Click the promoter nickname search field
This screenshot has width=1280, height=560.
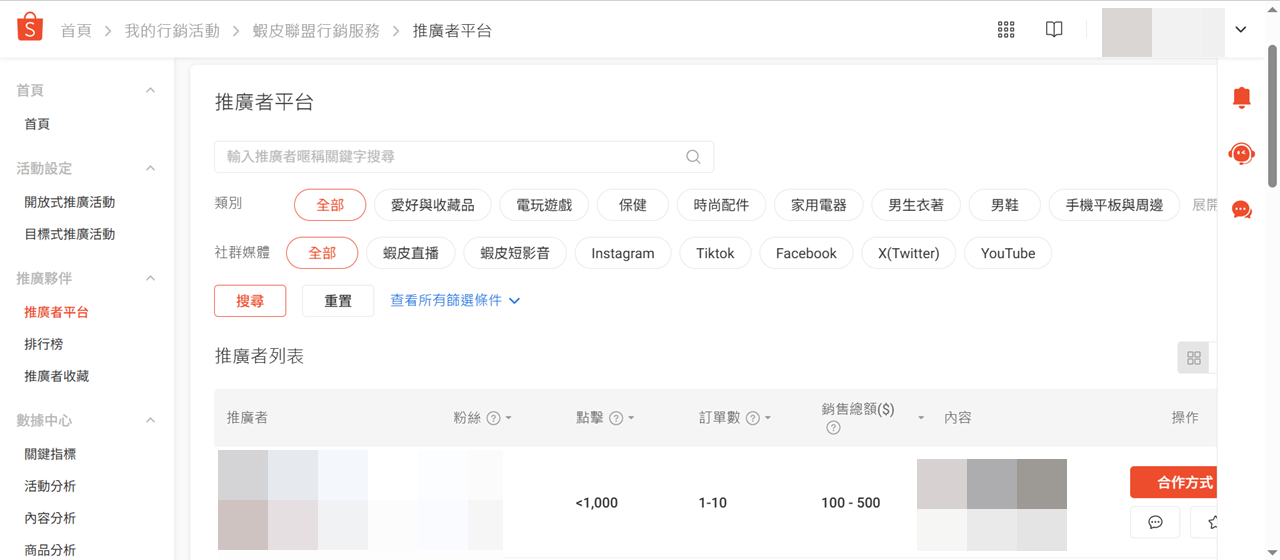coord(450,157)
